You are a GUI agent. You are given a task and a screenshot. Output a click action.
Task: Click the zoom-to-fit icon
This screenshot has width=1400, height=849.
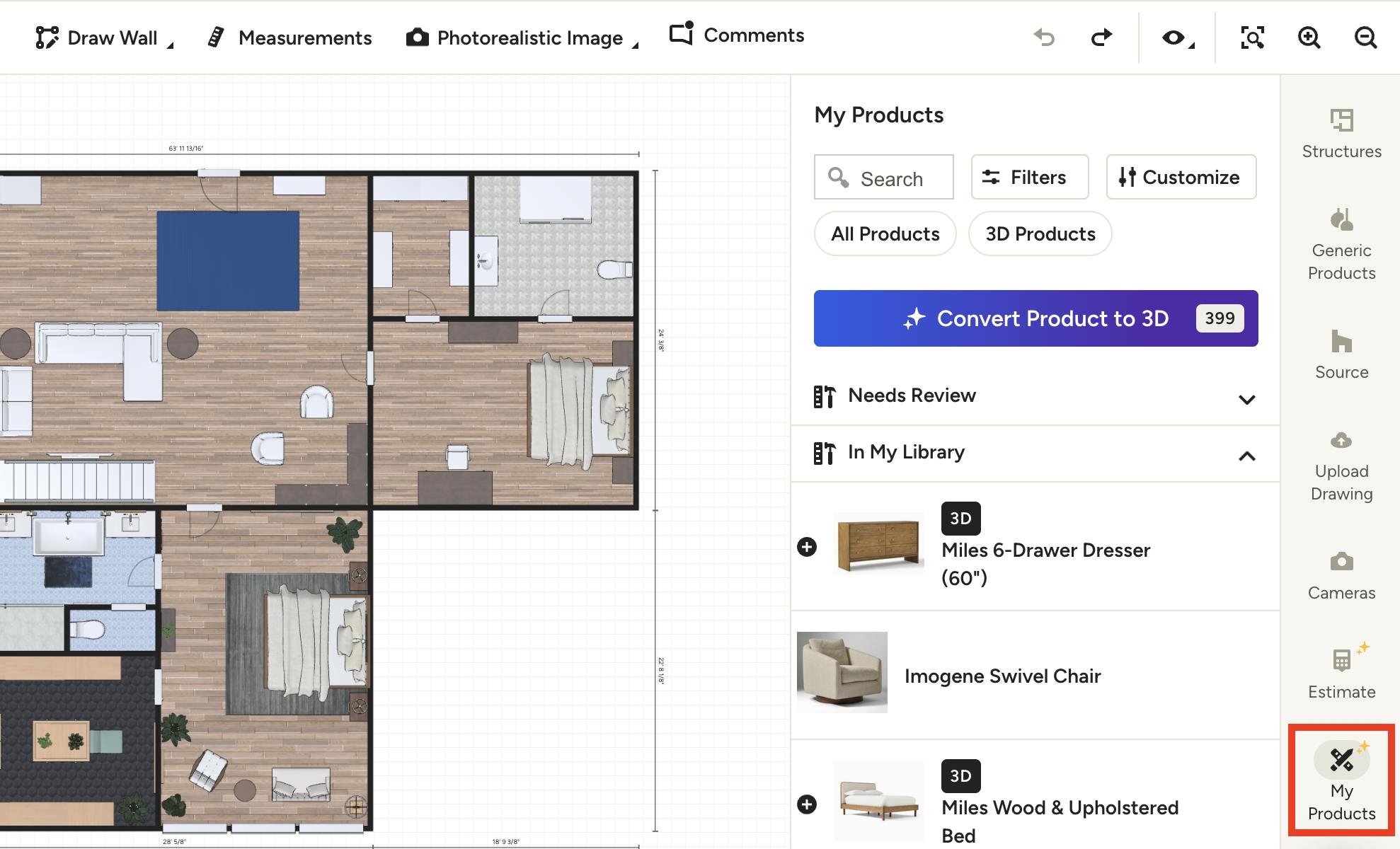[x=1253, y=37]
